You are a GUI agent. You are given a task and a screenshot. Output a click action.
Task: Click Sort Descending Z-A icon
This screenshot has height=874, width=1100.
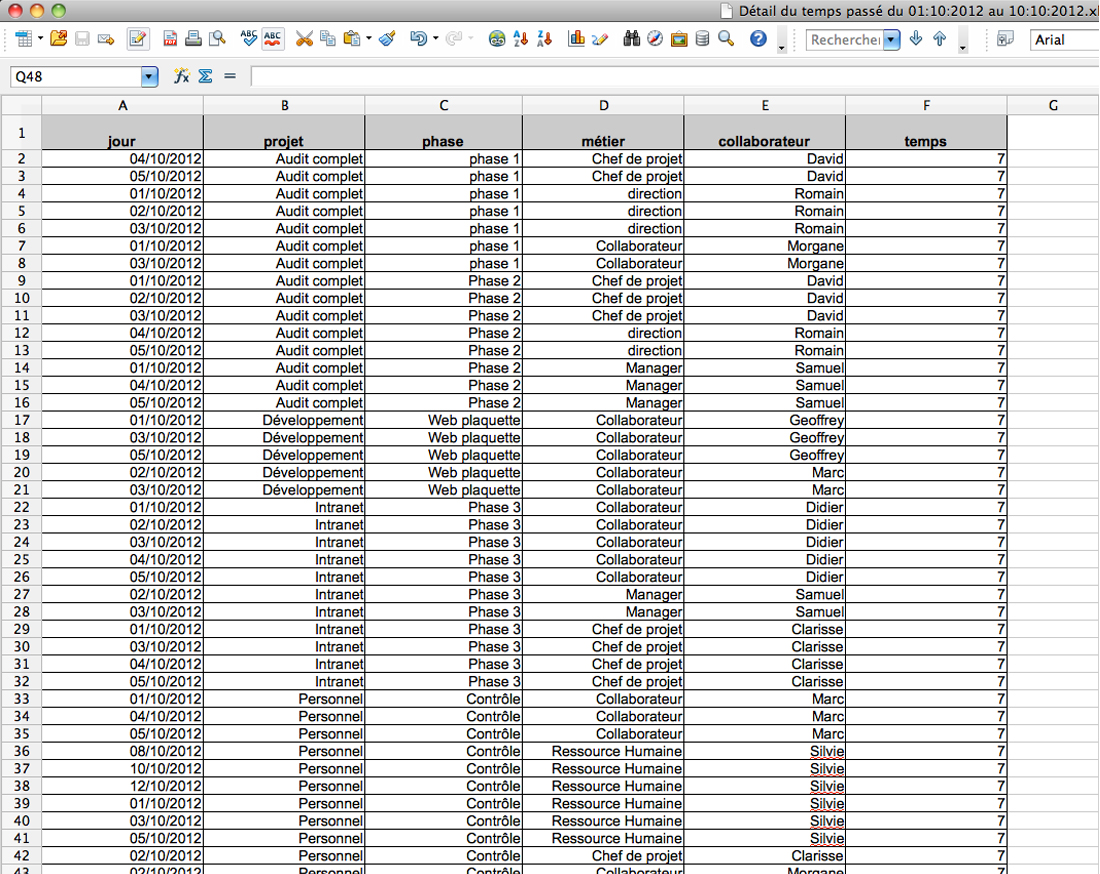pyautogui.click(x=544, y=39)
